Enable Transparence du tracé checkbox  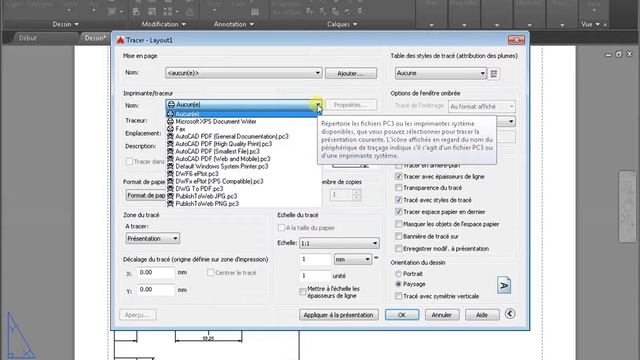399,188
